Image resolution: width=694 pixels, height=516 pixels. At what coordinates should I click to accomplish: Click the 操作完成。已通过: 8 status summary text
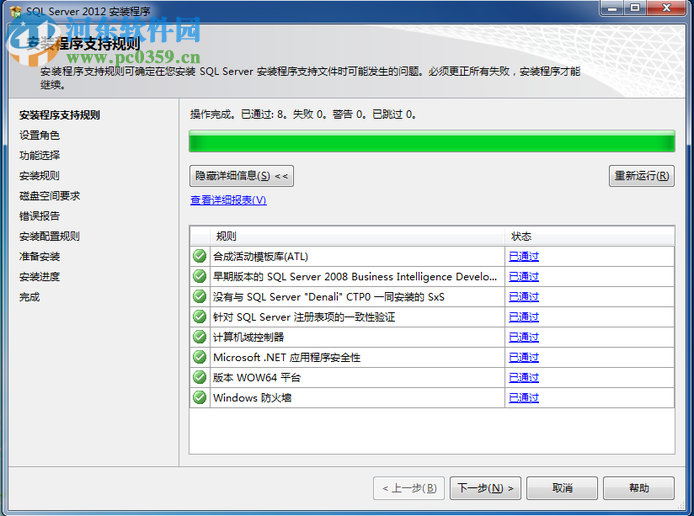(x=303, y=115)
